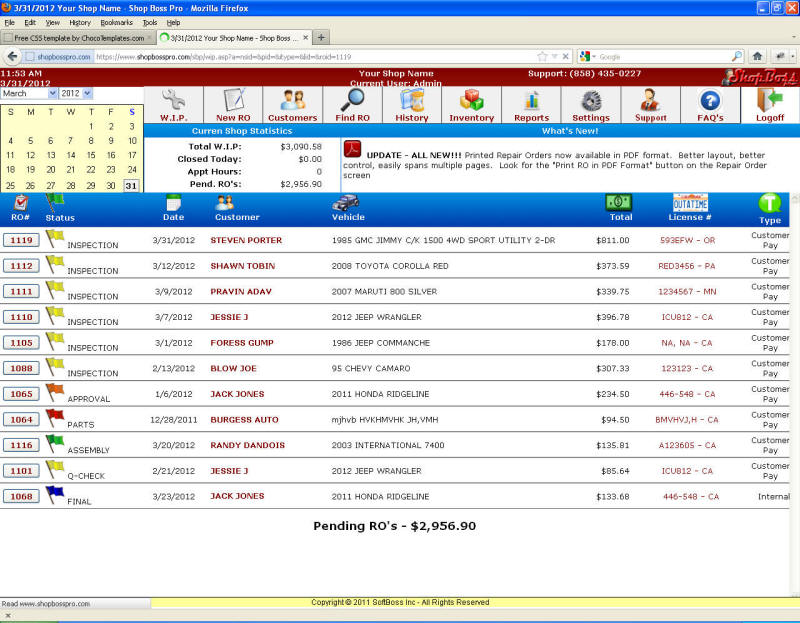Open repair order 1088

tap(21, 368)
